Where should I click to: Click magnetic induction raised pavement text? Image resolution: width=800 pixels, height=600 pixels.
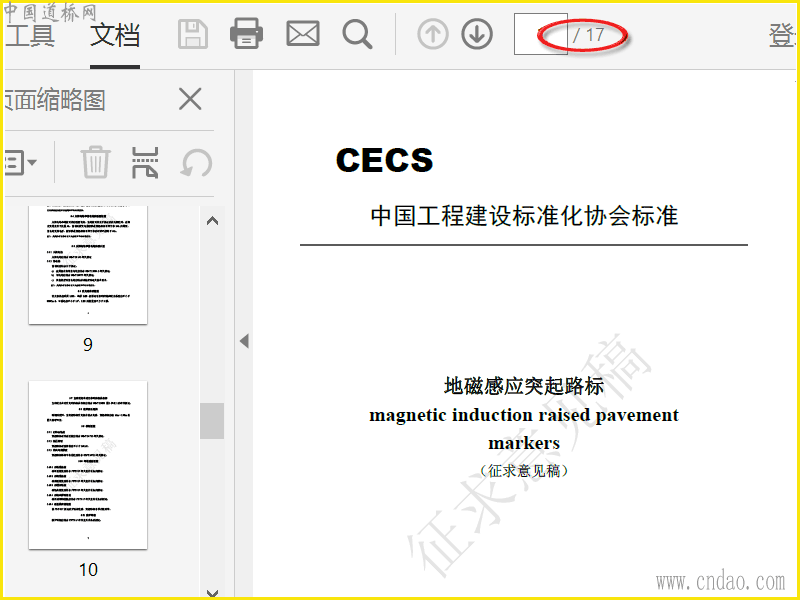pyautogui.click(x=524, y=415)
